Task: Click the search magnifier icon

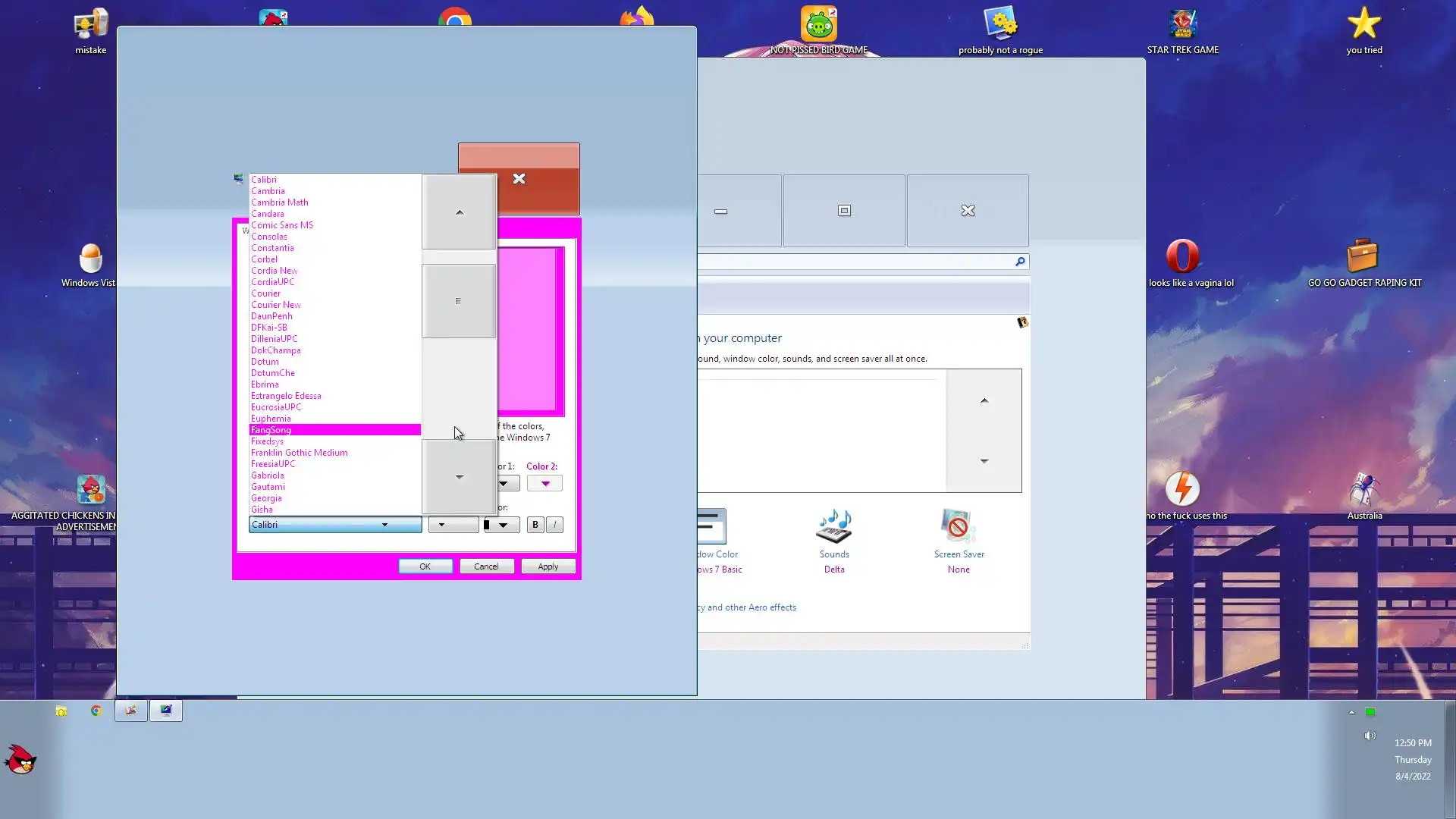Action: [1020, 262]
